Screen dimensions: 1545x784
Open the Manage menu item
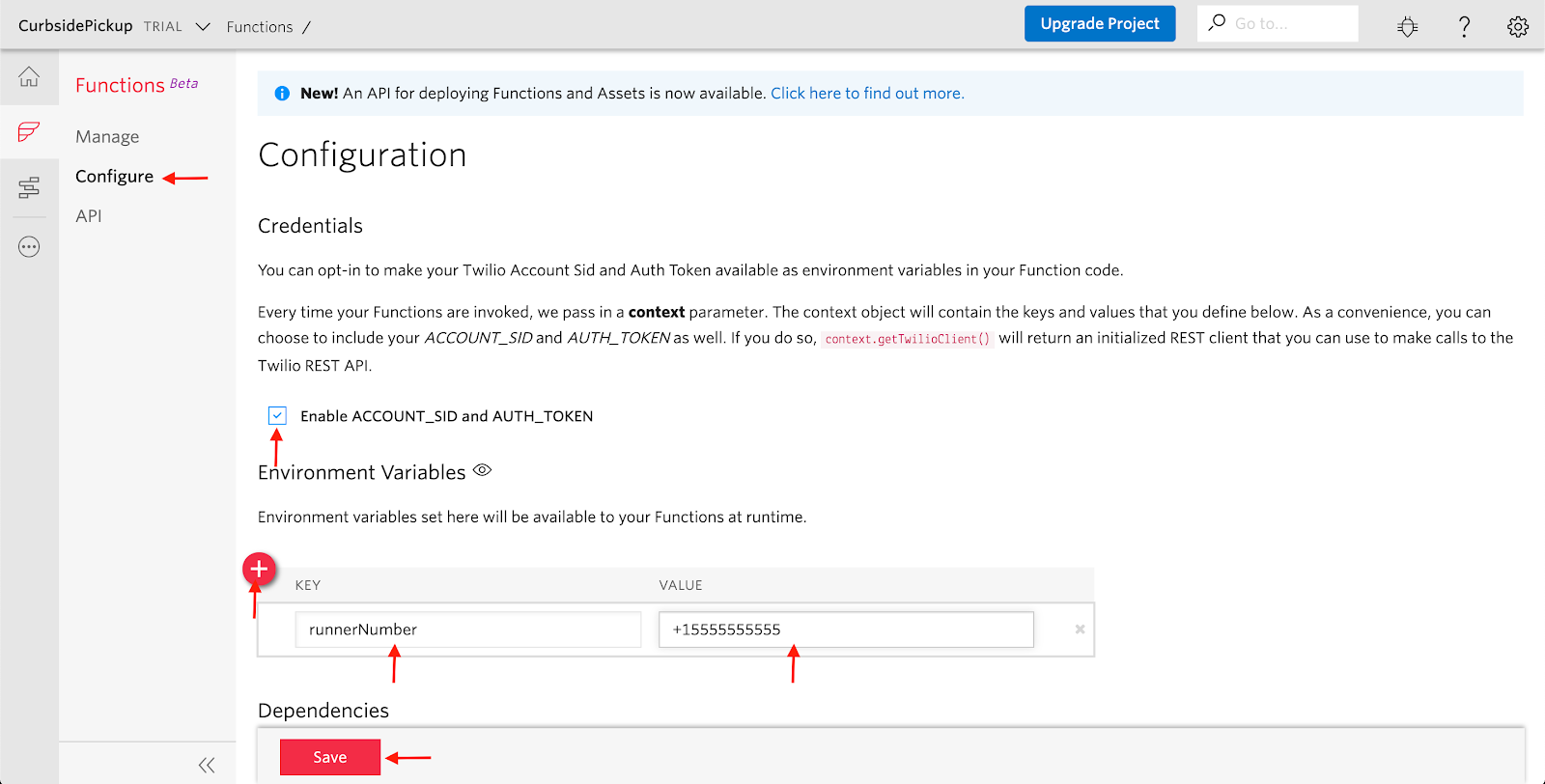(107, 137)
